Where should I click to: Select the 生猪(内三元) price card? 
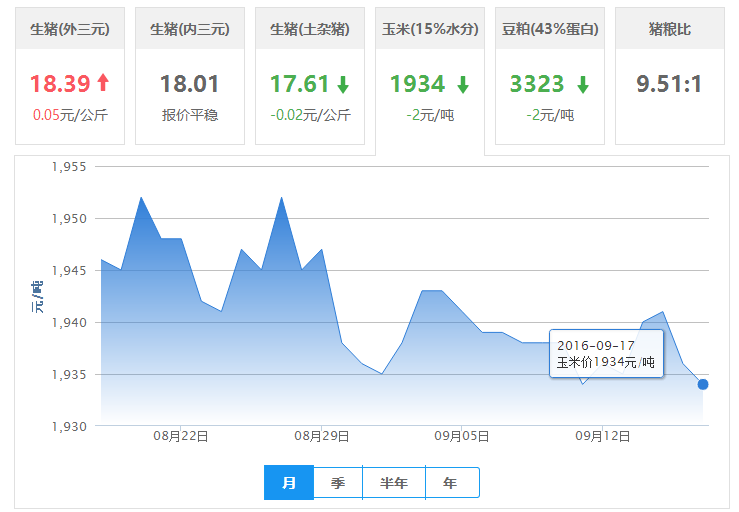[x=190, y=76]
